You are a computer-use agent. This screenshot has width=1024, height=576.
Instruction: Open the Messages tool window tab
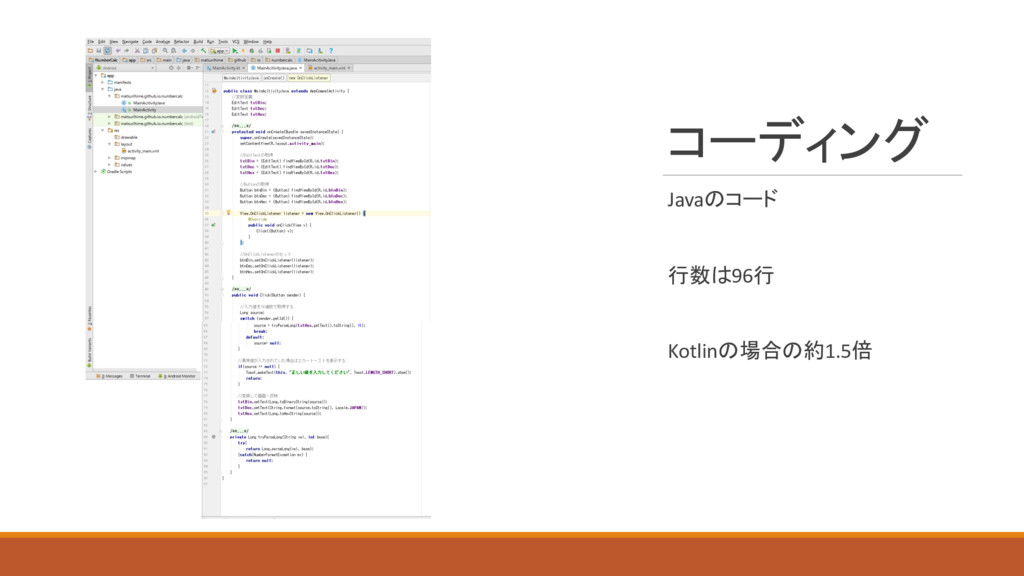click(110, 376)
